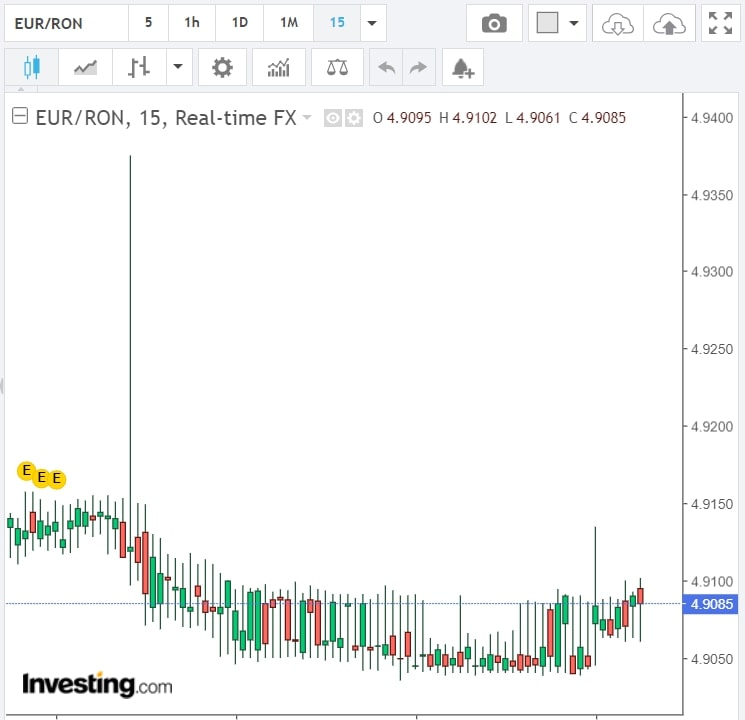This screenshot has width=745, height=720.
Task: Switch to the area chart style
Action: click(85, 68)
